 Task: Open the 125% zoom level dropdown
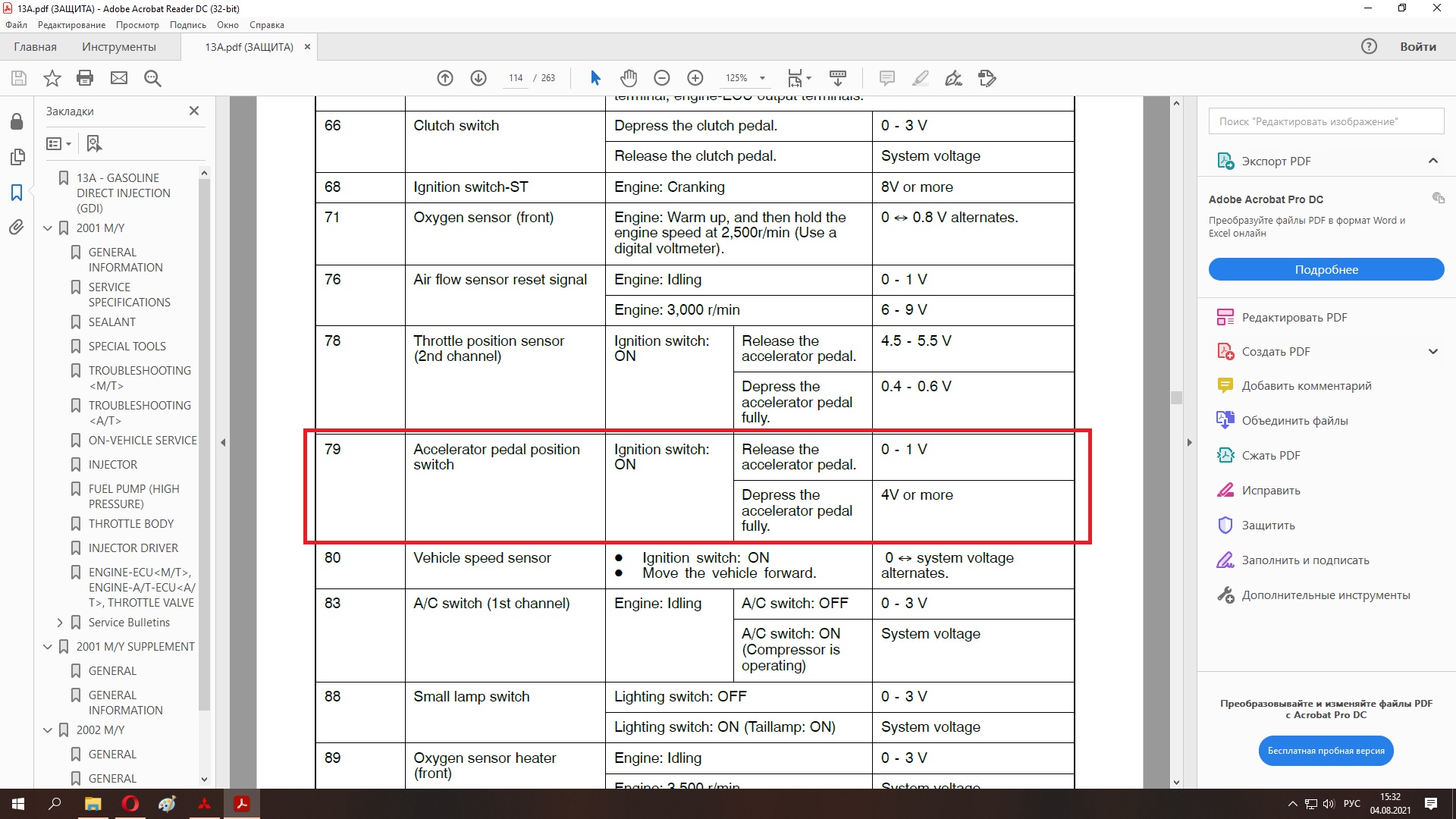[x=762, y=78]
